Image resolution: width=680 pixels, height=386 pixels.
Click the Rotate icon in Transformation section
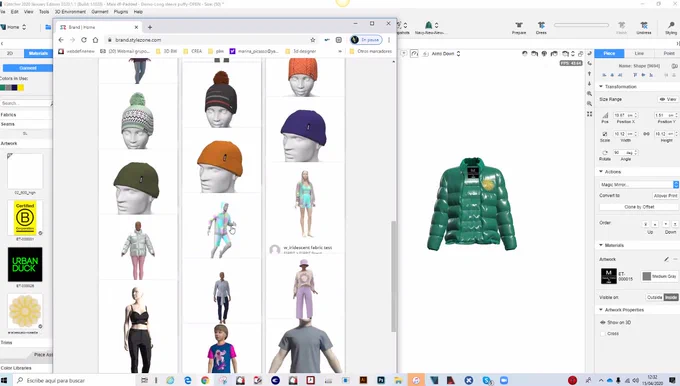(x=605, y=153)
